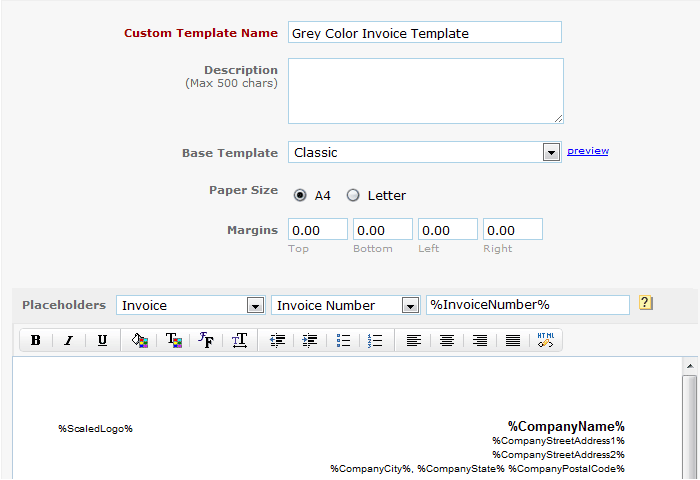The image size is (700, 480).
Task: Edit Custom Template Name field
Action: coord(425,33)
